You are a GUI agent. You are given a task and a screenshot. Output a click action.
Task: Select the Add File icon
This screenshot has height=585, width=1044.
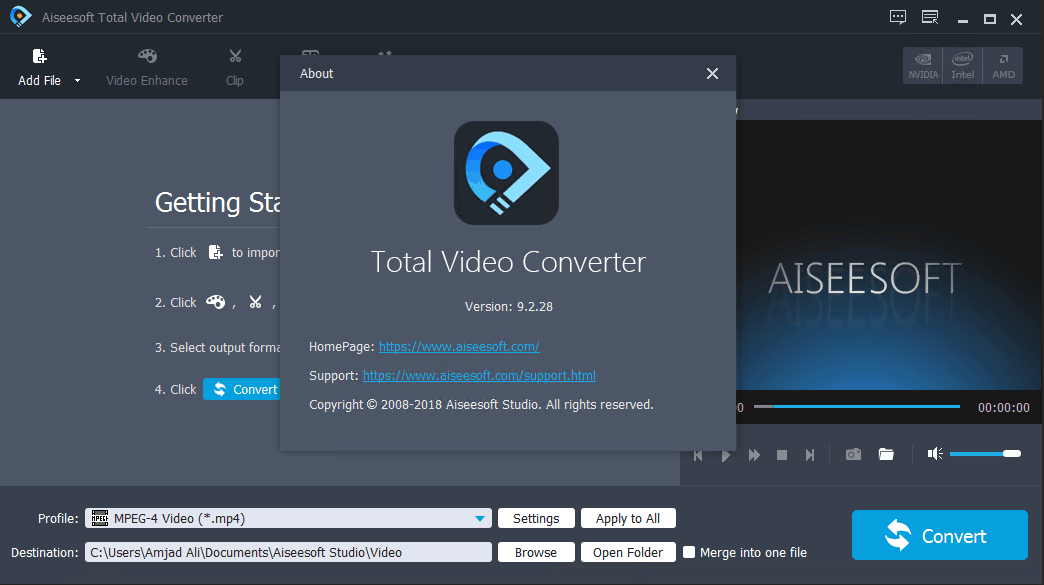38,57
